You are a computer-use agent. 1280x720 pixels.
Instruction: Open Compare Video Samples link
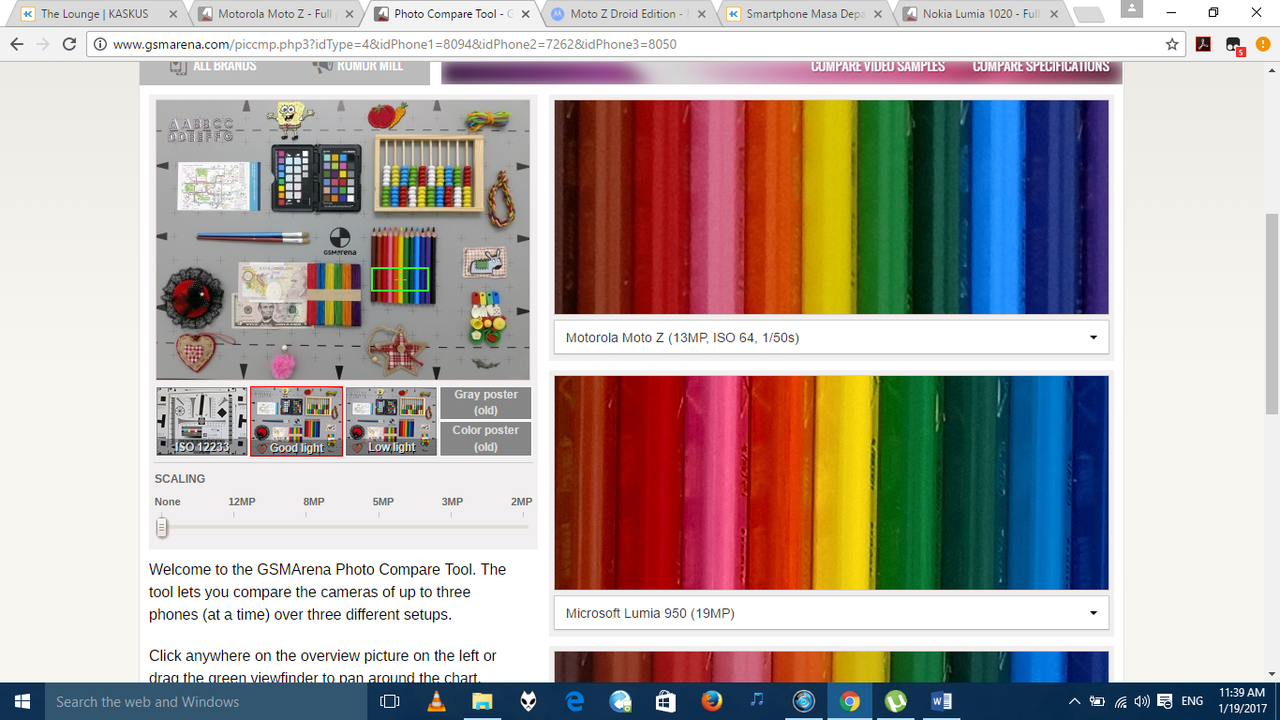pyautogui.click(x=878, y=66)
